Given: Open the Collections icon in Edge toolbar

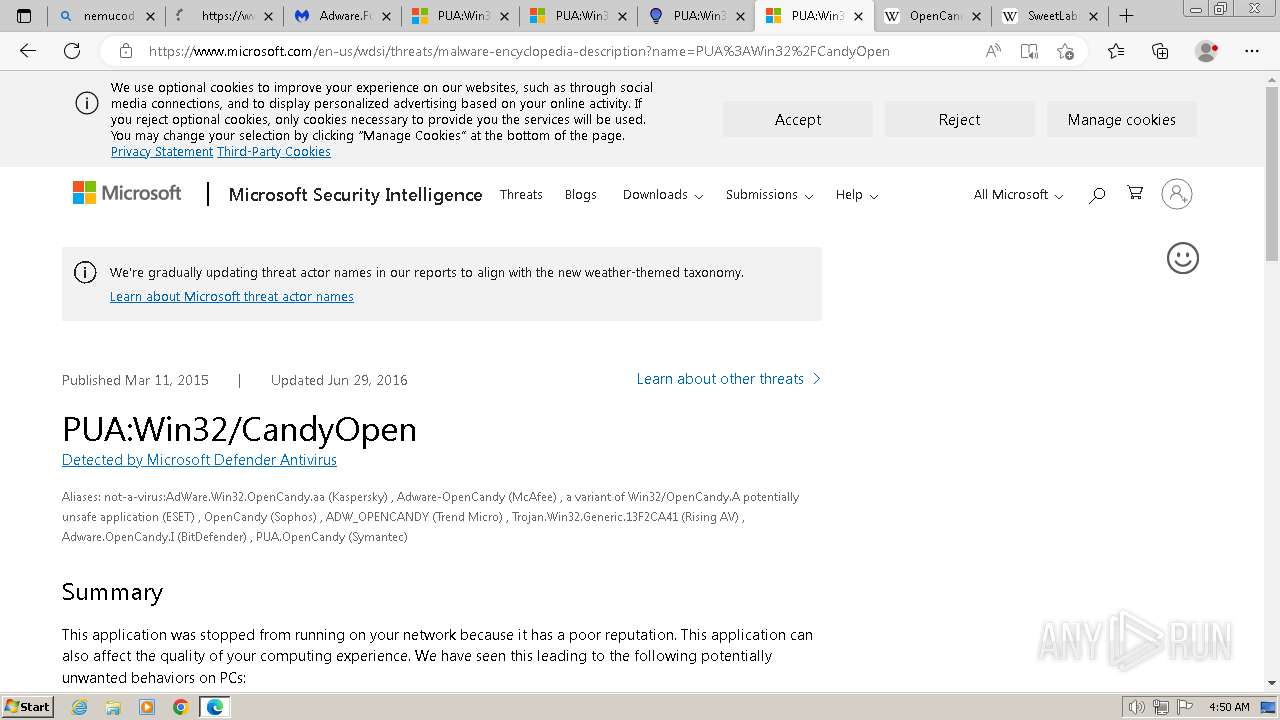Looking at the screenshot, I should click(x=1160, y=51).
